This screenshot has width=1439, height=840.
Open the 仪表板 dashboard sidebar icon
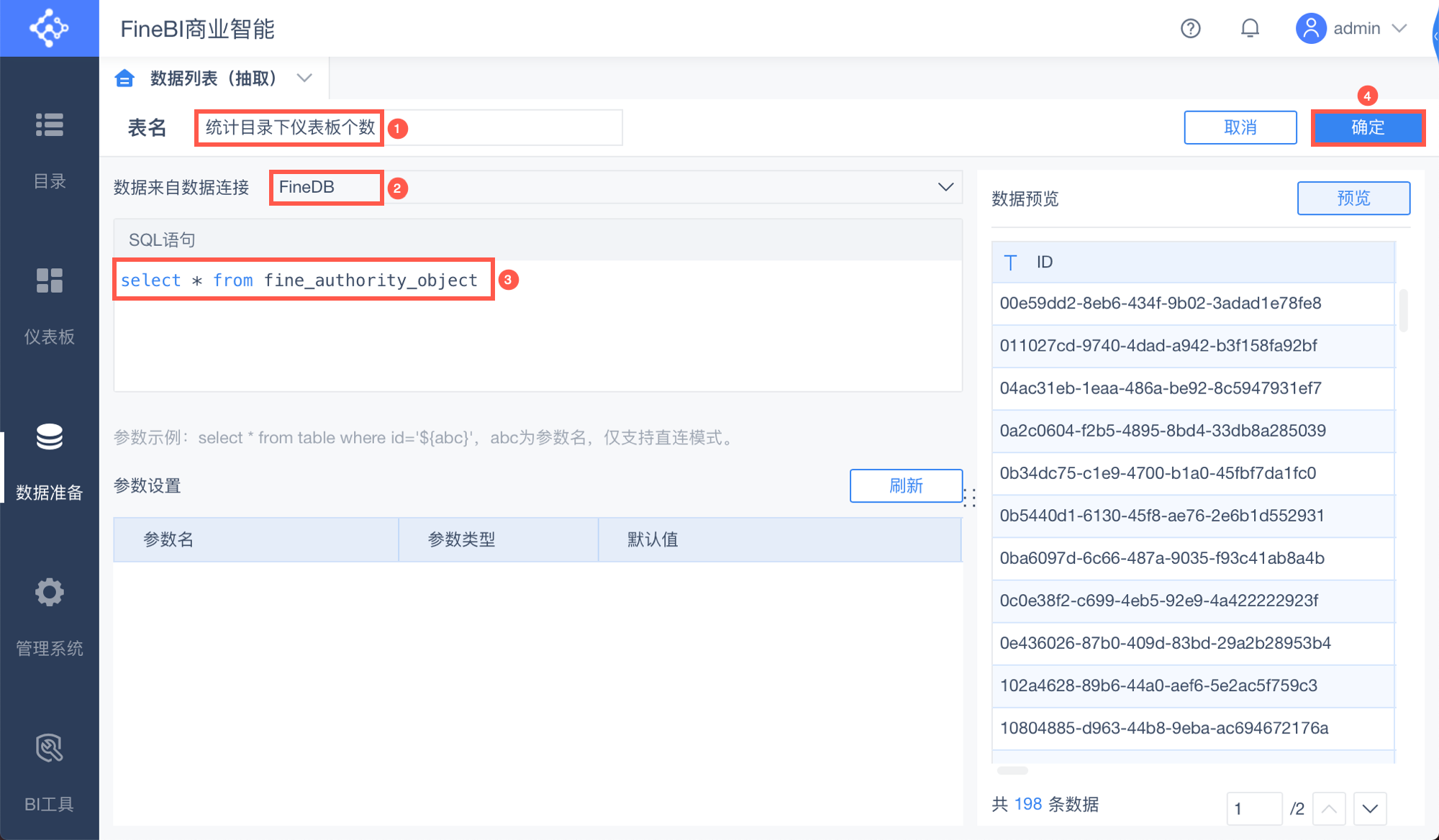click(49, 280)
